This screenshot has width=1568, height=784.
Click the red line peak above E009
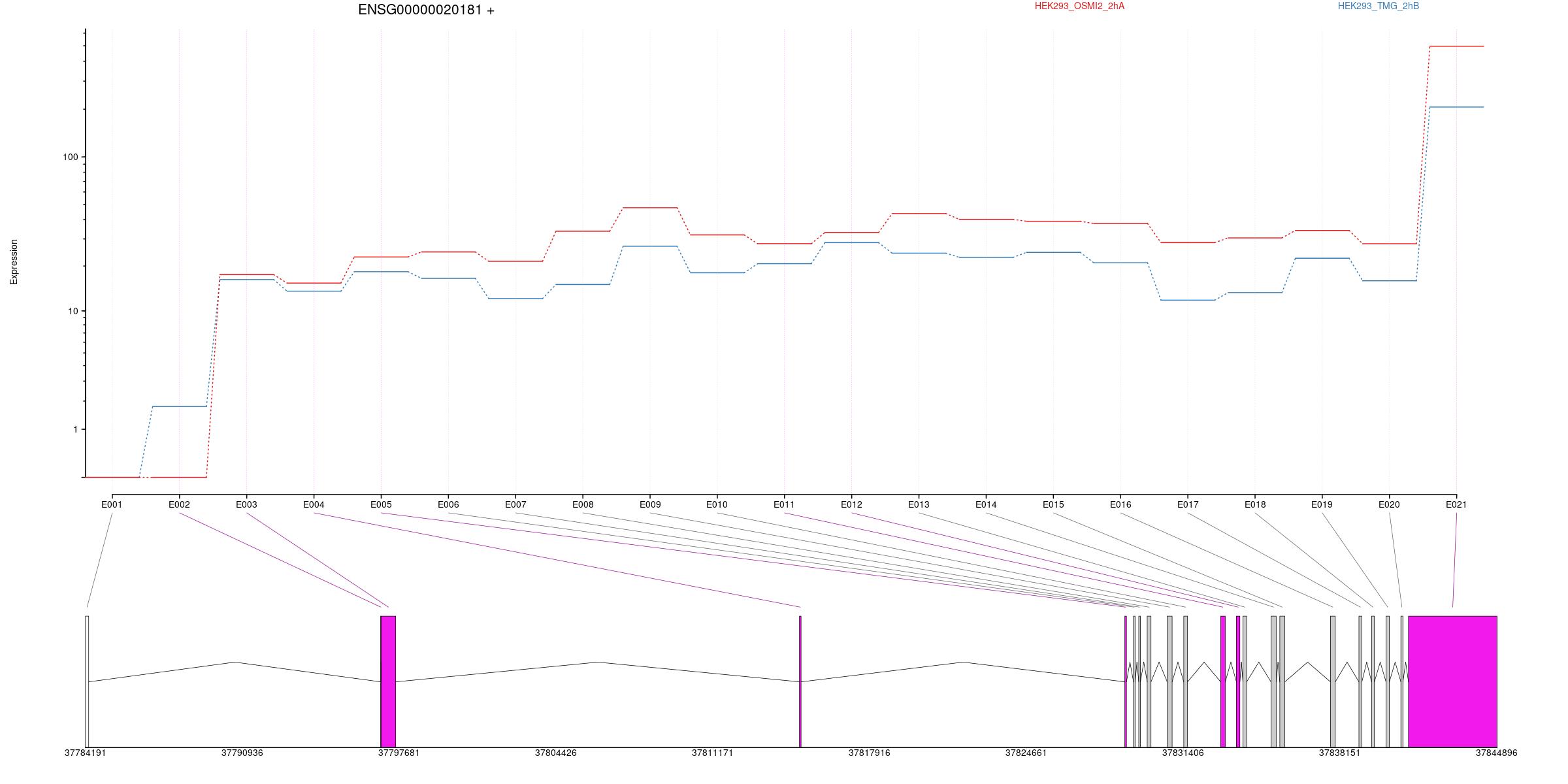tap(650, 208)
